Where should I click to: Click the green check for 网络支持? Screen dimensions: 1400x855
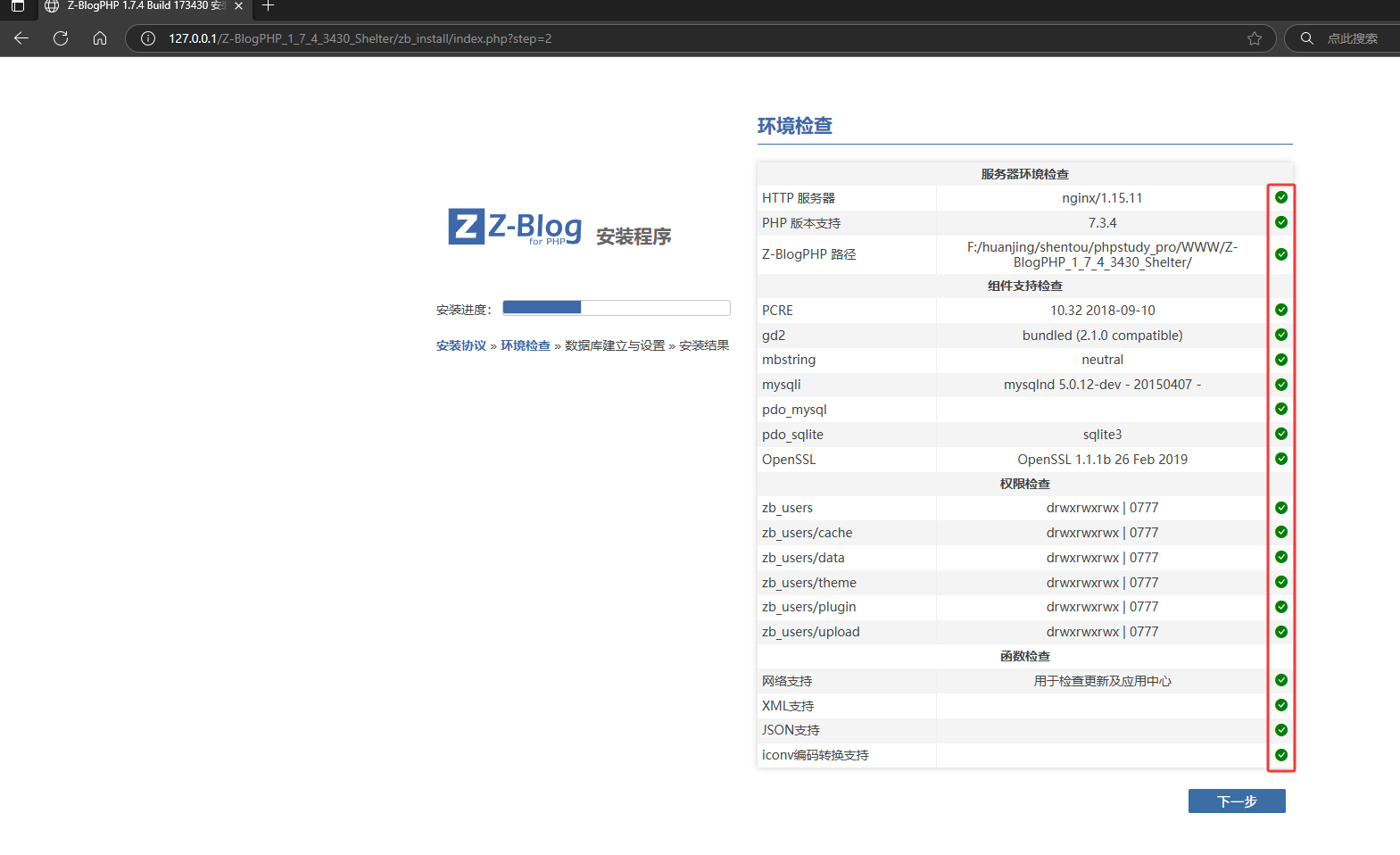coord(1281,680)
